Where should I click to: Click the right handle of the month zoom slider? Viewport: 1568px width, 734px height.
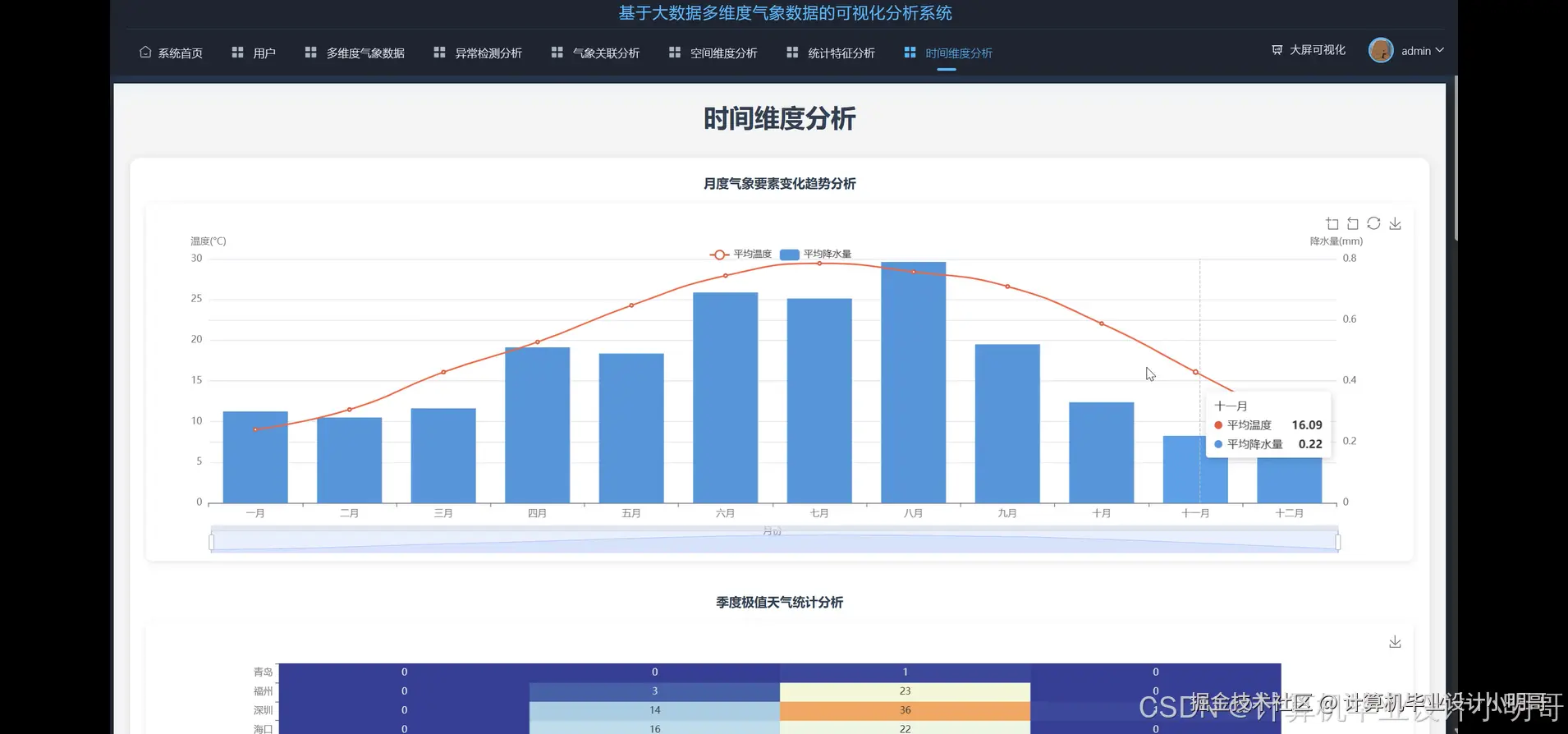[1338, 542]
